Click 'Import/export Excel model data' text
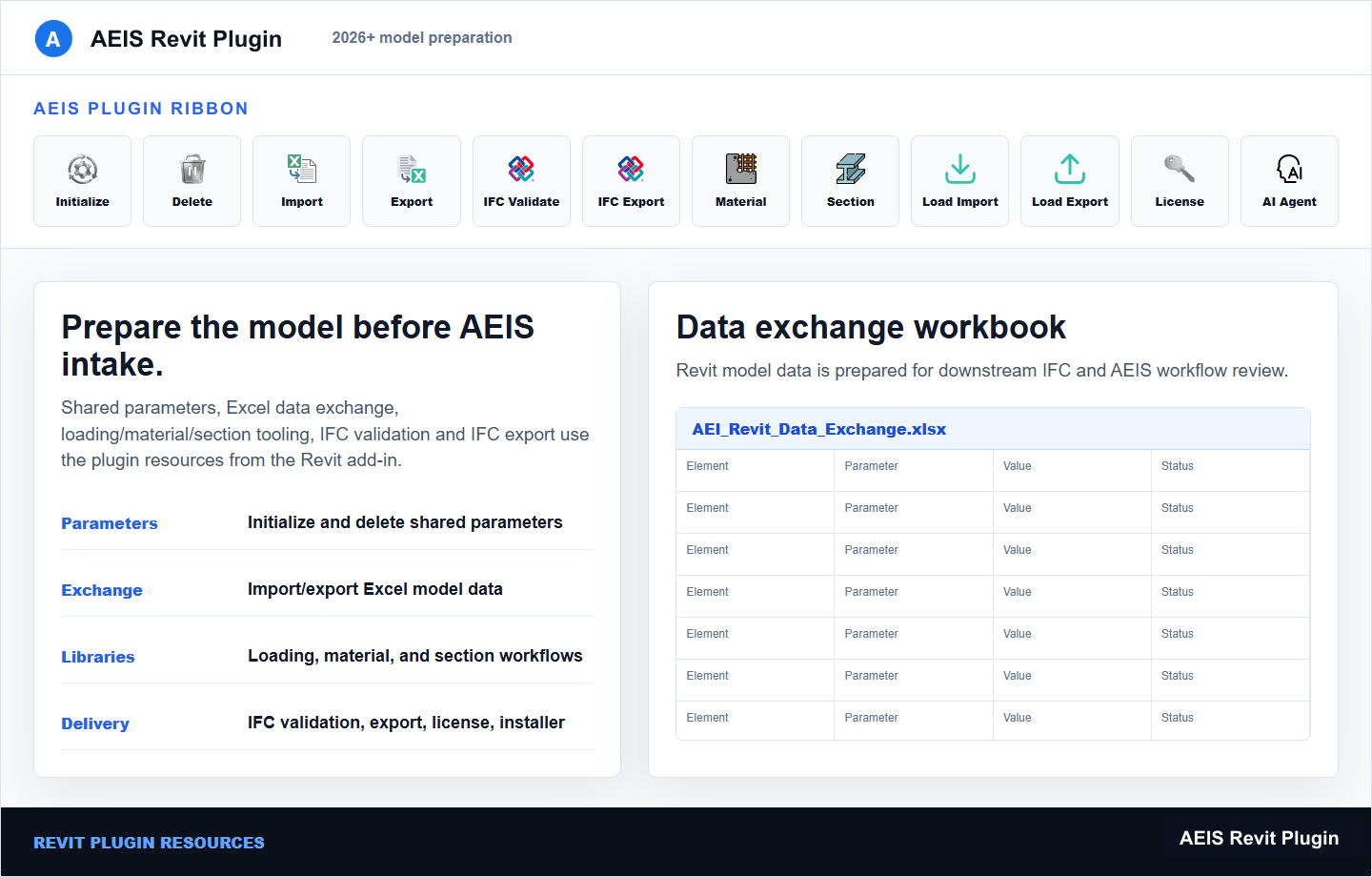The width and height of the screenshot is (1372, 877). pos(375,589)
